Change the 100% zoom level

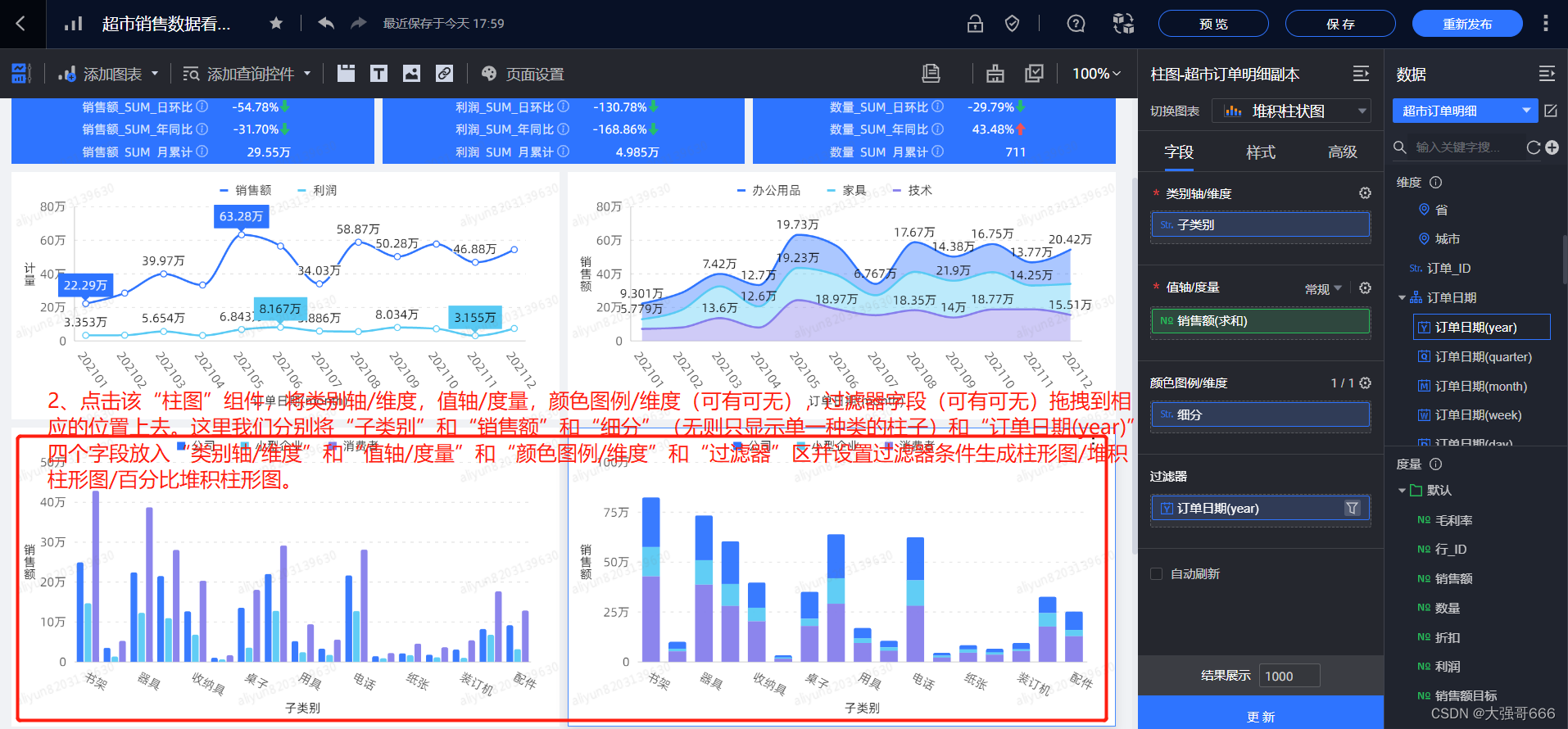tap(1096, 74)
